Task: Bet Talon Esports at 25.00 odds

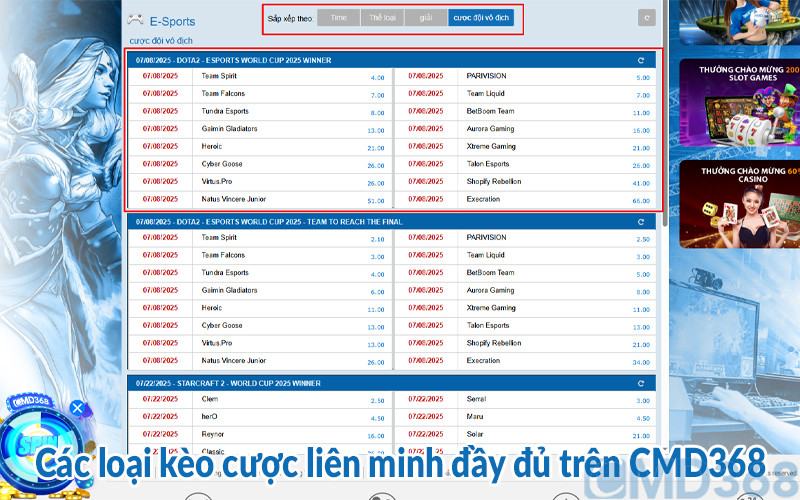Action: coord(641,166)
